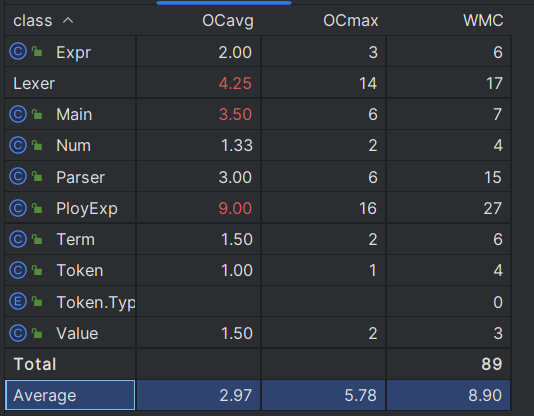Click the blue active tab indicator bar
Image resolution: width=534 pixels, height=416 pixels.
224,3
